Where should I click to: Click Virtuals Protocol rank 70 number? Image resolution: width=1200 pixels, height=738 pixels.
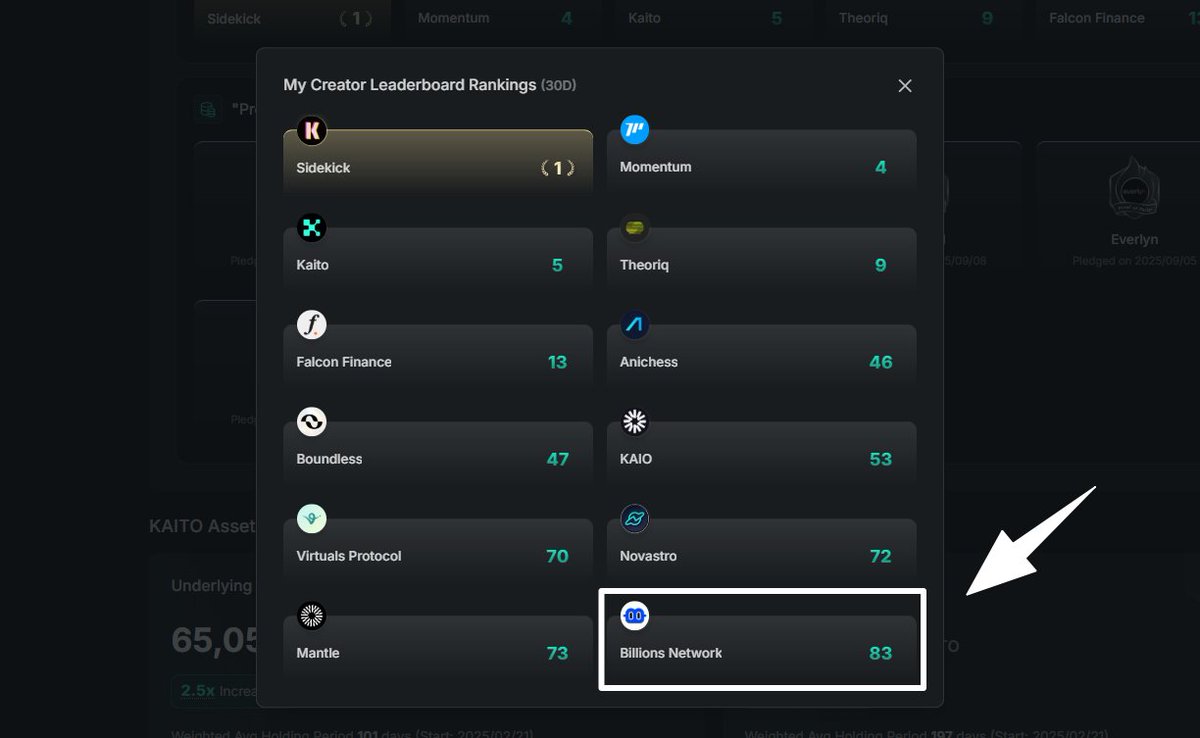click(x=557, y=556)
